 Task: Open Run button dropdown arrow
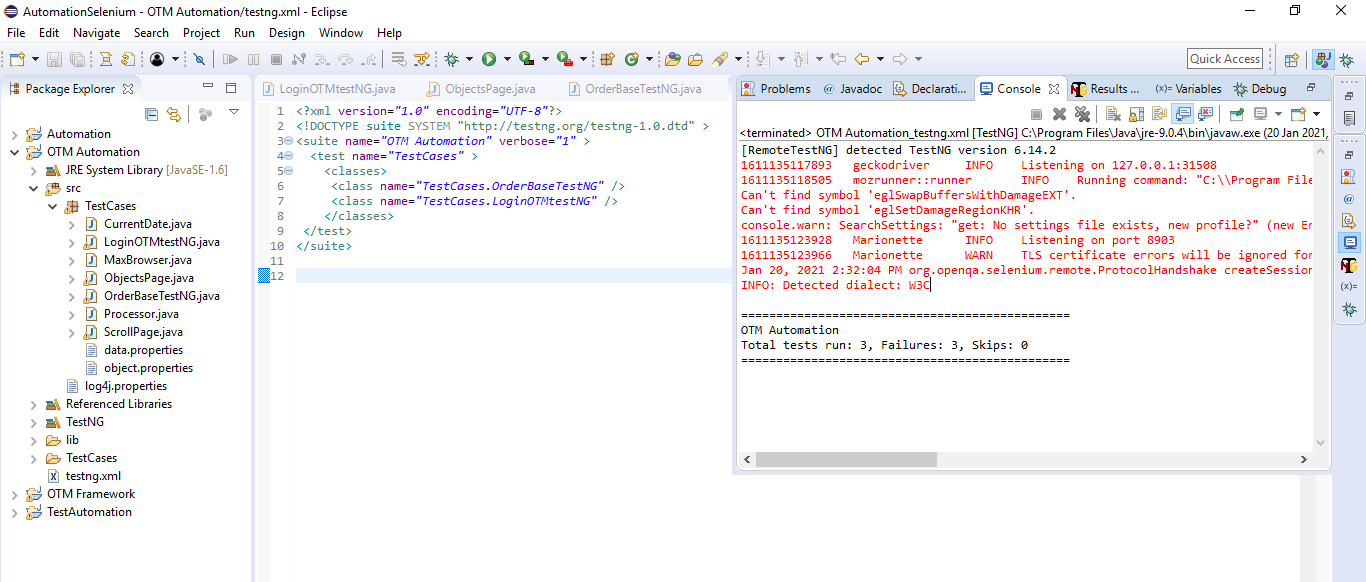point(507,59)
